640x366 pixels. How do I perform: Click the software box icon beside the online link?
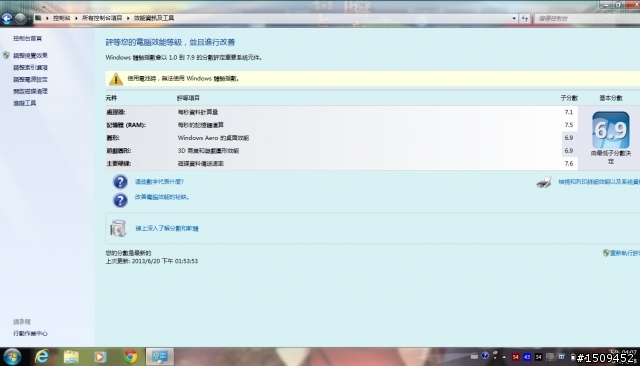click(x=118, y=228)
